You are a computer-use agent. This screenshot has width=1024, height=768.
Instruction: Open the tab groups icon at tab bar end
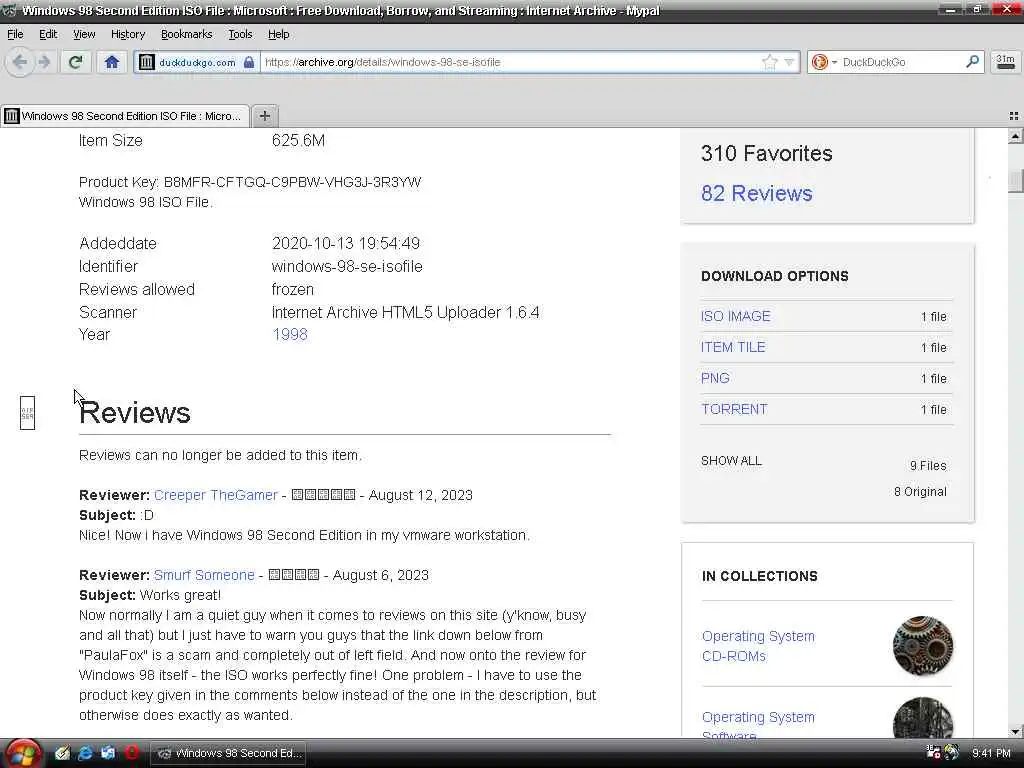tap(1014, 116)
